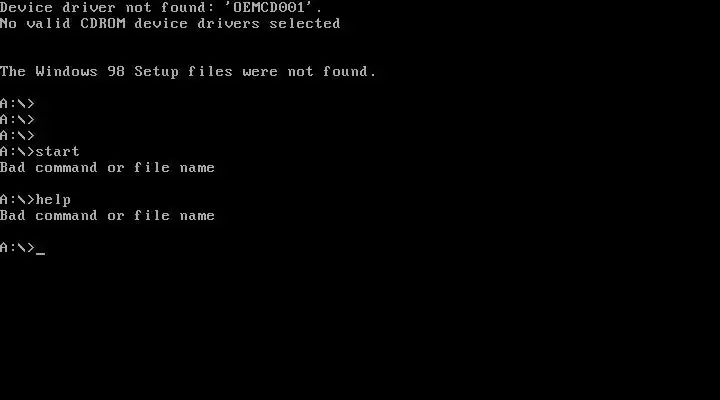Click the second empty A:\> prompt
This screenshot has width=720, height=400.
pyautogui.click(x=17, y=120)
